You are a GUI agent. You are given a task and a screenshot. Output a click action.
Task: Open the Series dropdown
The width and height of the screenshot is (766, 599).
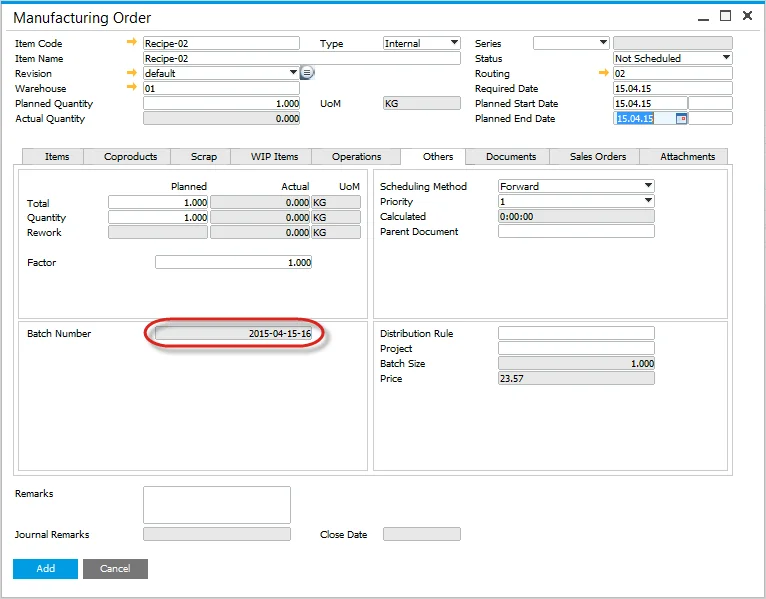tap(602, 43)
